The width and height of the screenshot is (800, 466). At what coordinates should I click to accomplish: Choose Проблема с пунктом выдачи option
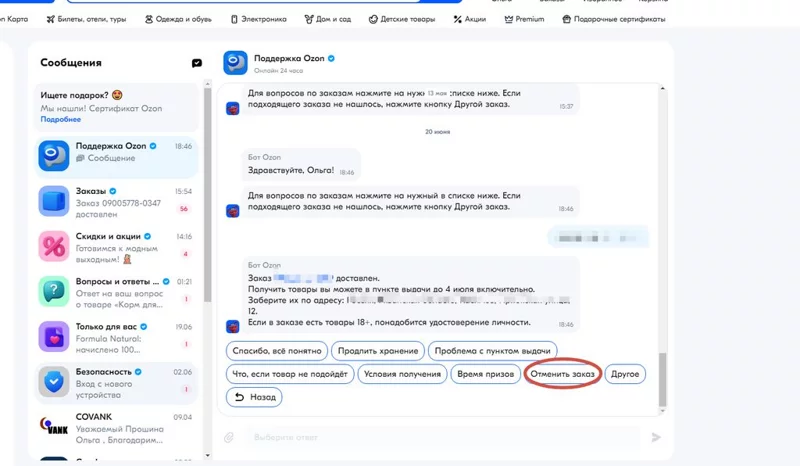(489, 351)
